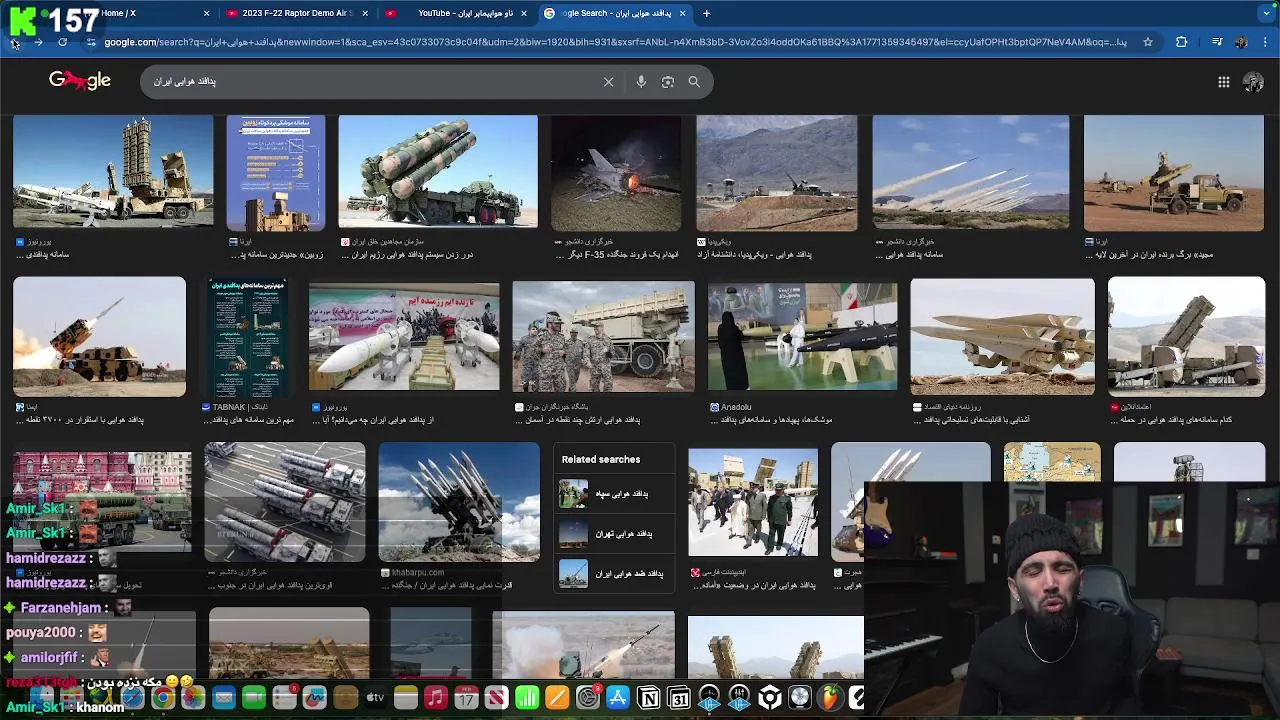
Task: Open a new browser tab
Action: (x=706, y=13)
